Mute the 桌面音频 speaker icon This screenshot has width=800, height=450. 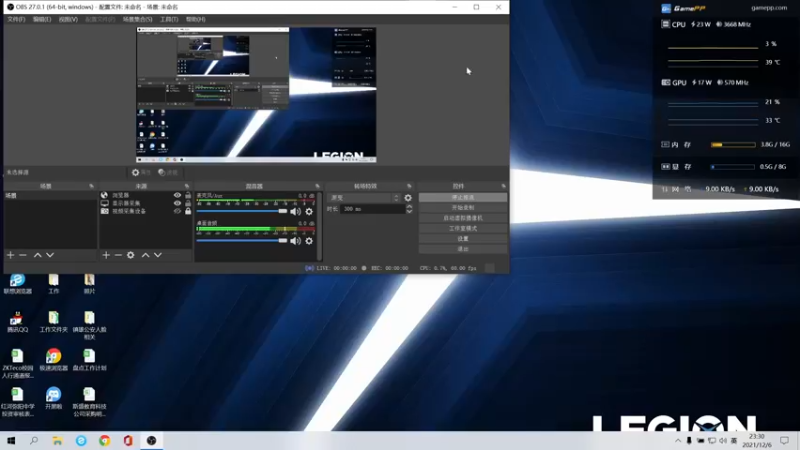[295, 241]
